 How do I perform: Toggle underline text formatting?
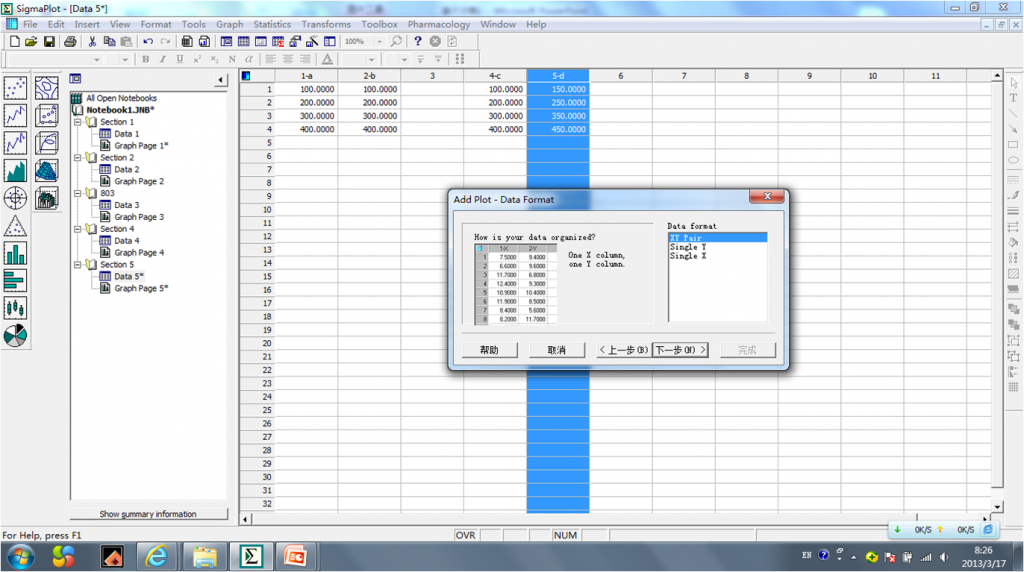pyautogui.click(x=180, y=59)
